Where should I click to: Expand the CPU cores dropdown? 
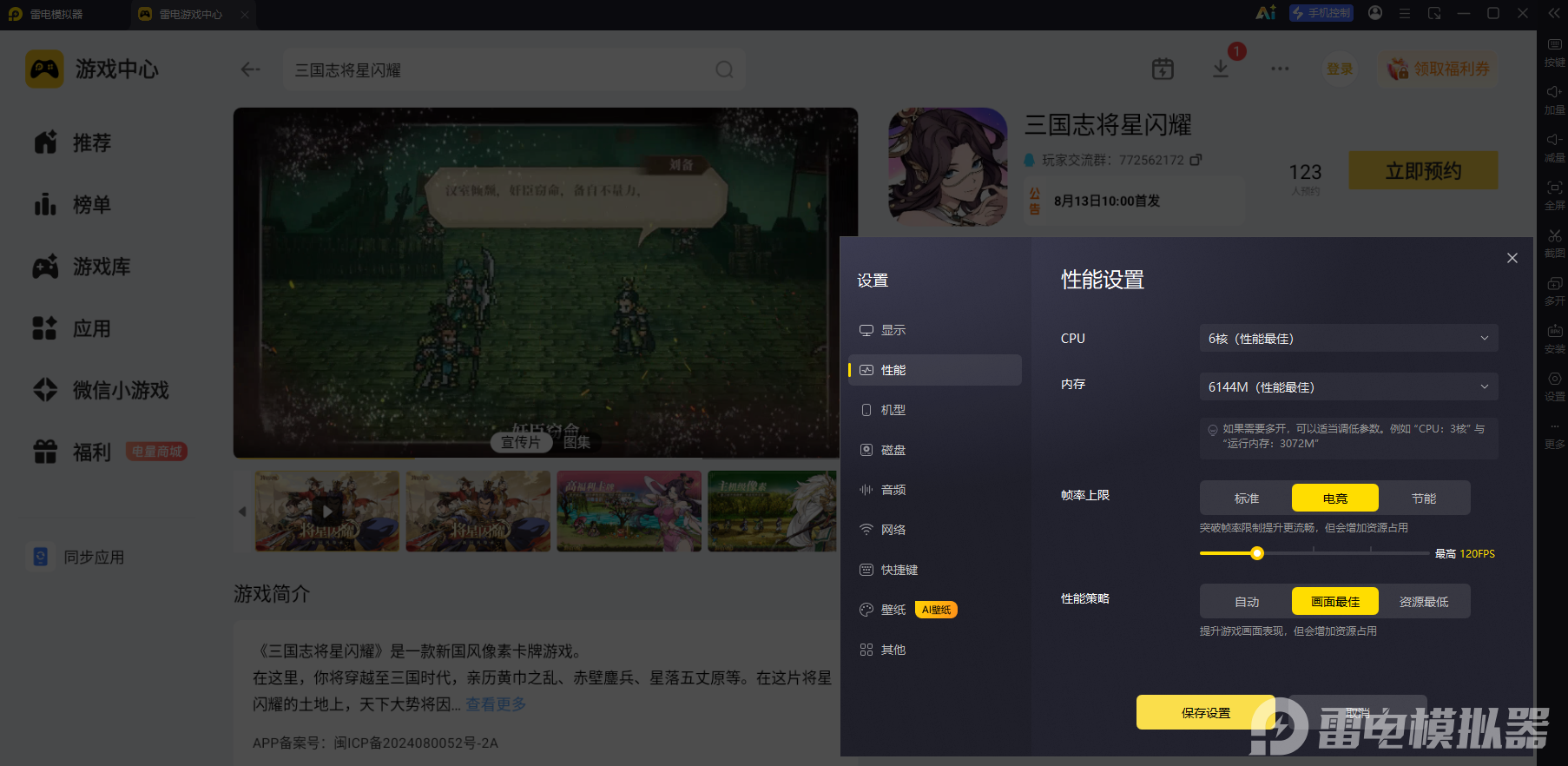1349,339
